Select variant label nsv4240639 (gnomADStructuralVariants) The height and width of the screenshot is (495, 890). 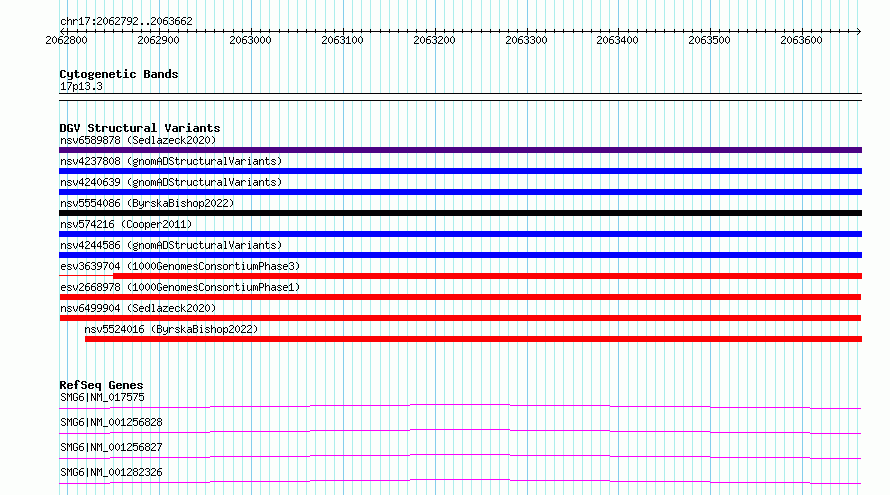tap(171, 182)
